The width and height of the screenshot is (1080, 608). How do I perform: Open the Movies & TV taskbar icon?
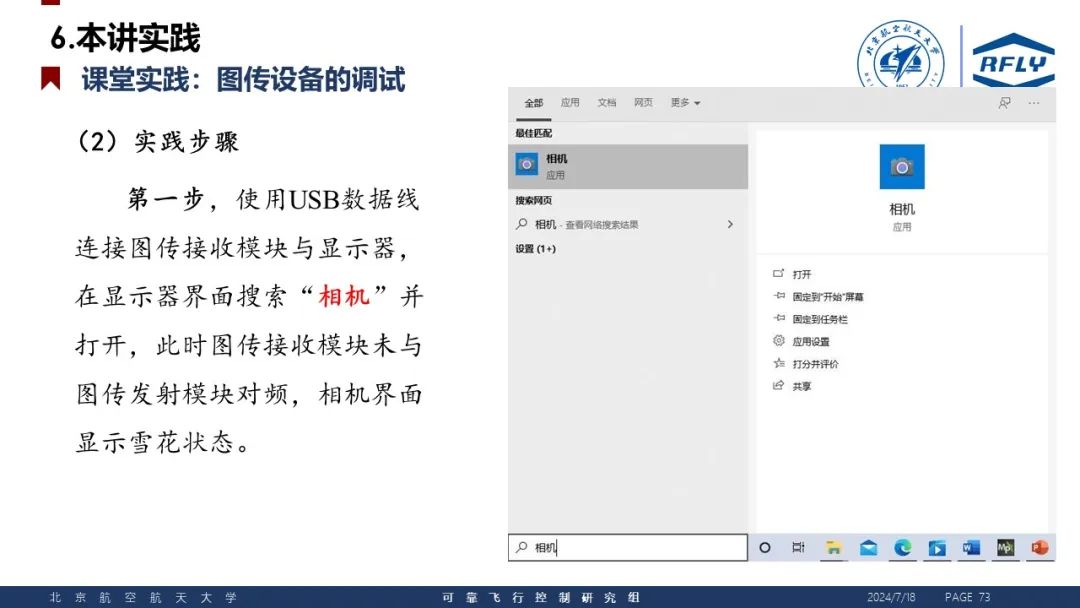tap(936, 548)
